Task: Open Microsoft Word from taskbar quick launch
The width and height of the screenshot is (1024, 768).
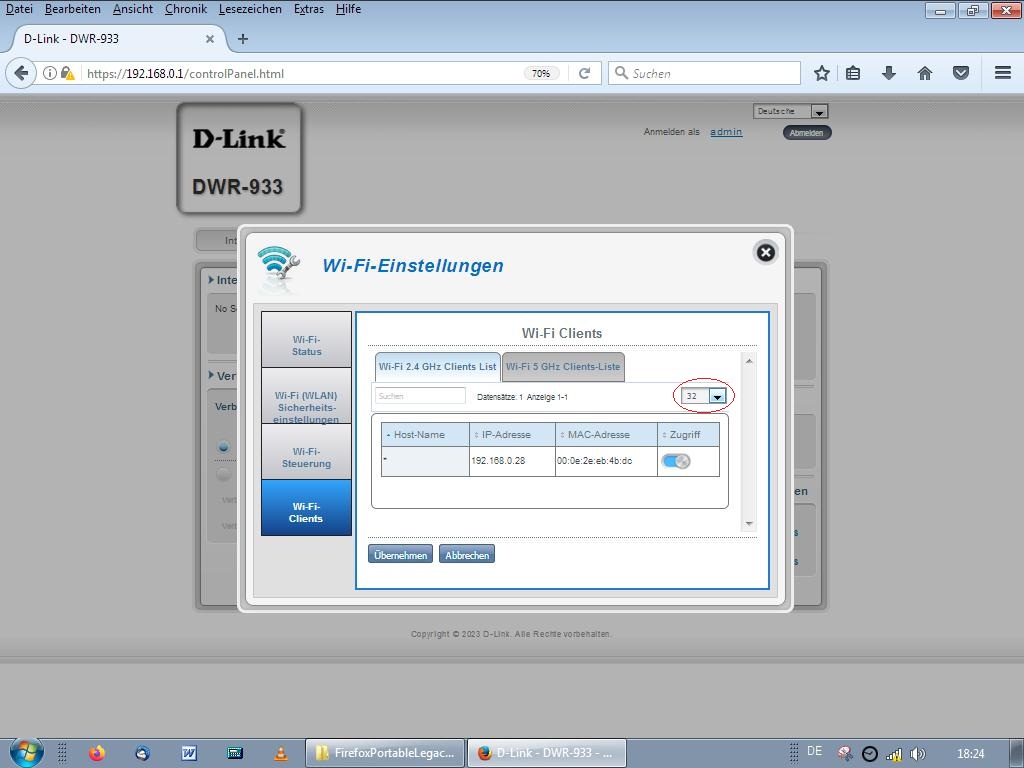Action: coord(189,753)
